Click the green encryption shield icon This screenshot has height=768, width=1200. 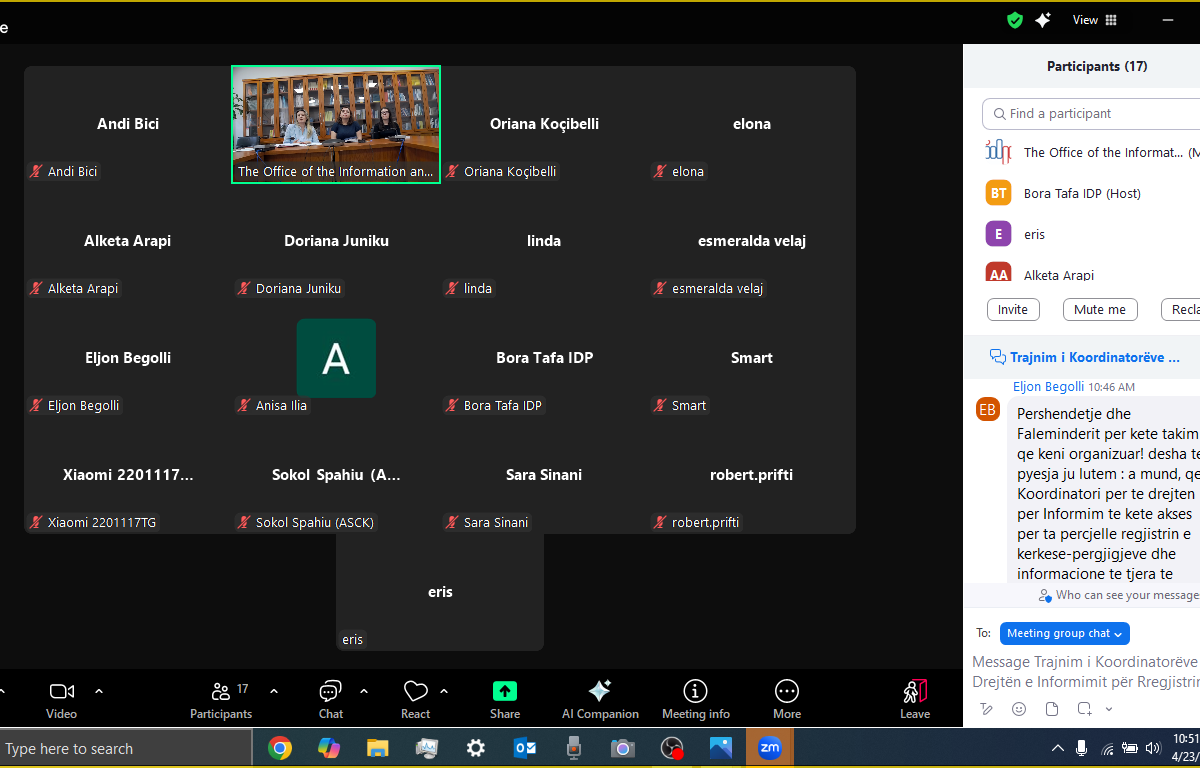coord(1015,20)
